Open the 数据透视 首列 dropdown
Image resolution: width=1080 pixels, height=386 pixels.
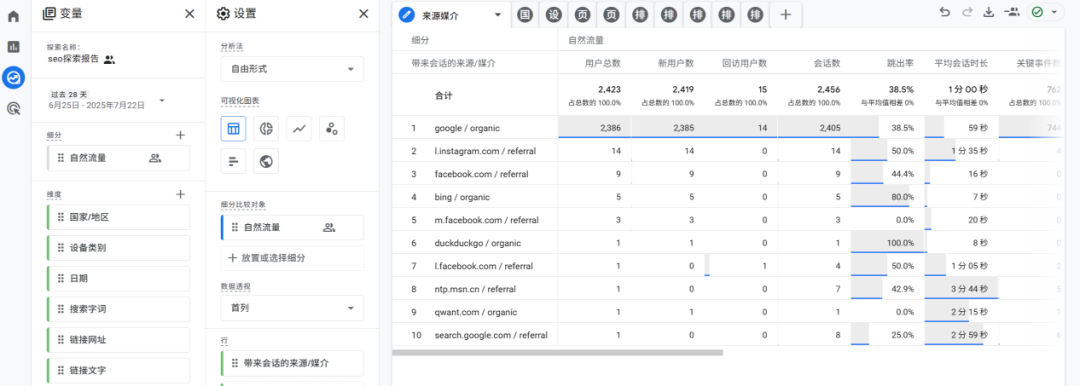(x=292, y=308)
